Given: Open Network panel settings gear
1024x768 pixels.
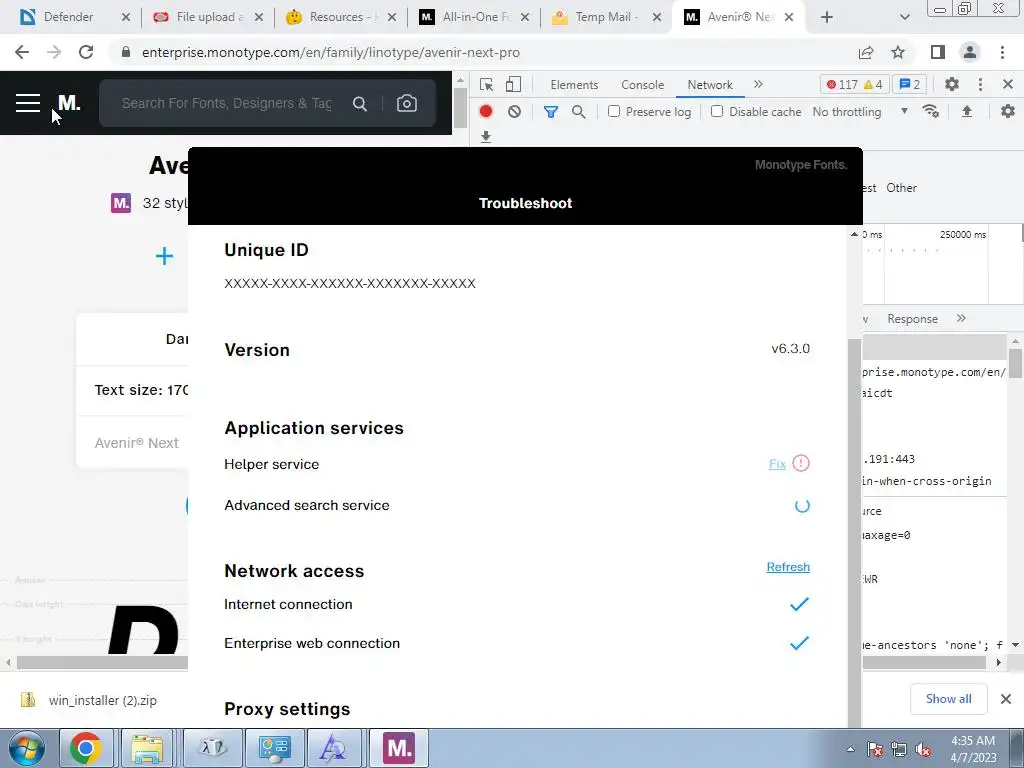Looking at the screenshot, I should point(1008,112).
